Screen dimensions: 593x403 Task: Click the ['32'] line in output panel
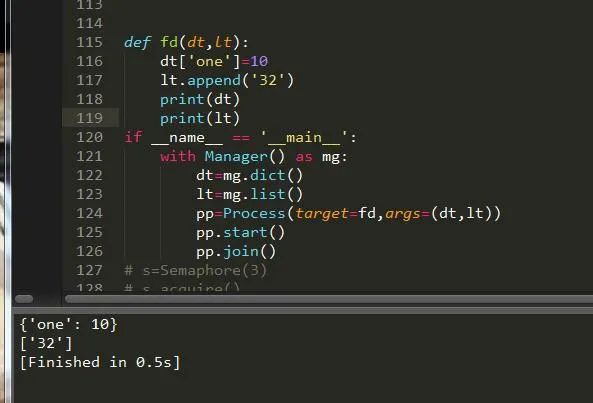(x=46, y=343)
